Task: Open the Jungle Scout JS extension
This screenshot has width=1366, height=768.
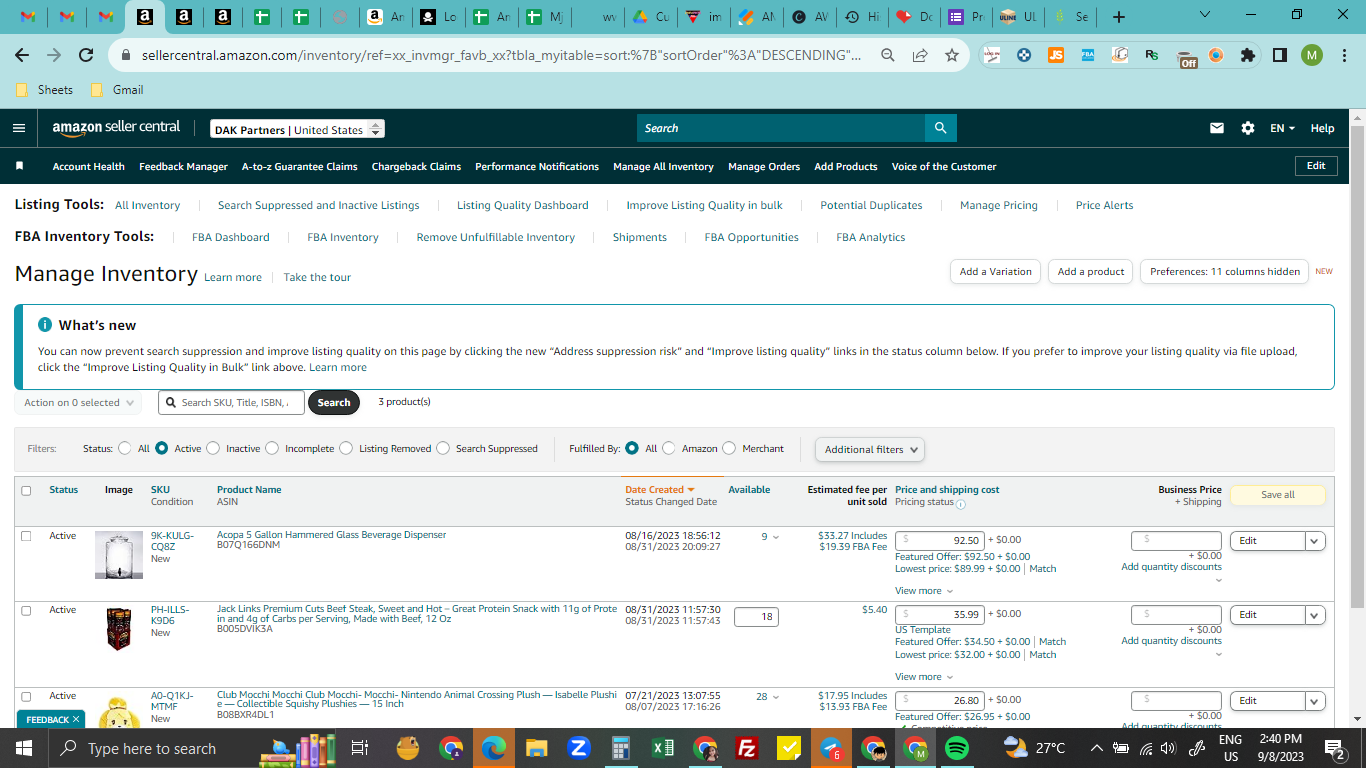Action: [1055, 56]
